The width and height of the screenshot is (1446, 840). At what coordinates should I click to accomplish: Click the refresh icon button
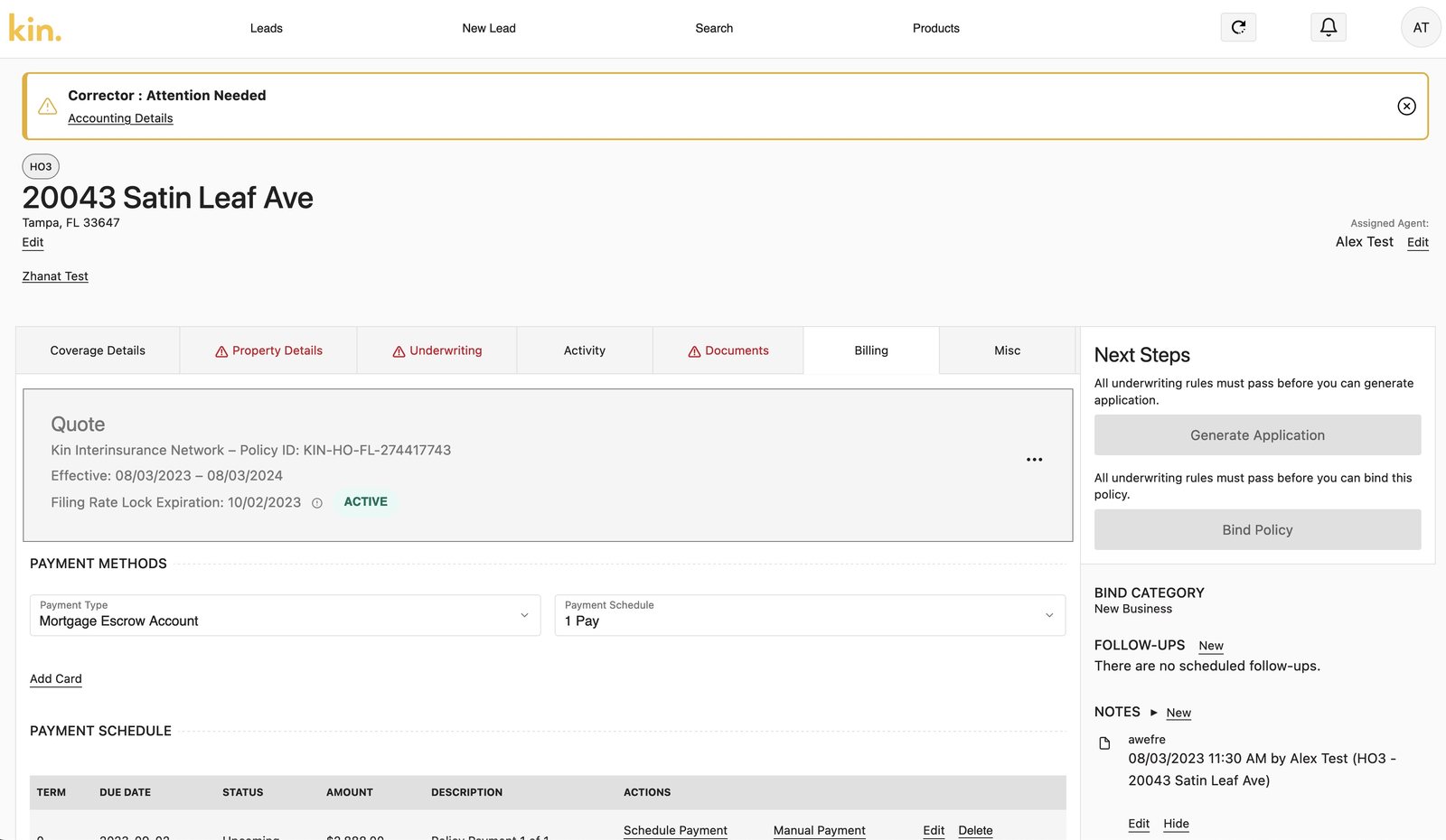(1238, 27)
